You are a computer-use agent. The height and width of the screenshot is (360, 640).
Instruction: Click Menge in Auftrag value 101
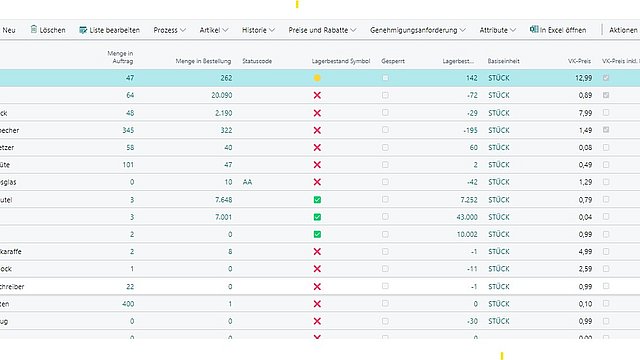point(128,165)
